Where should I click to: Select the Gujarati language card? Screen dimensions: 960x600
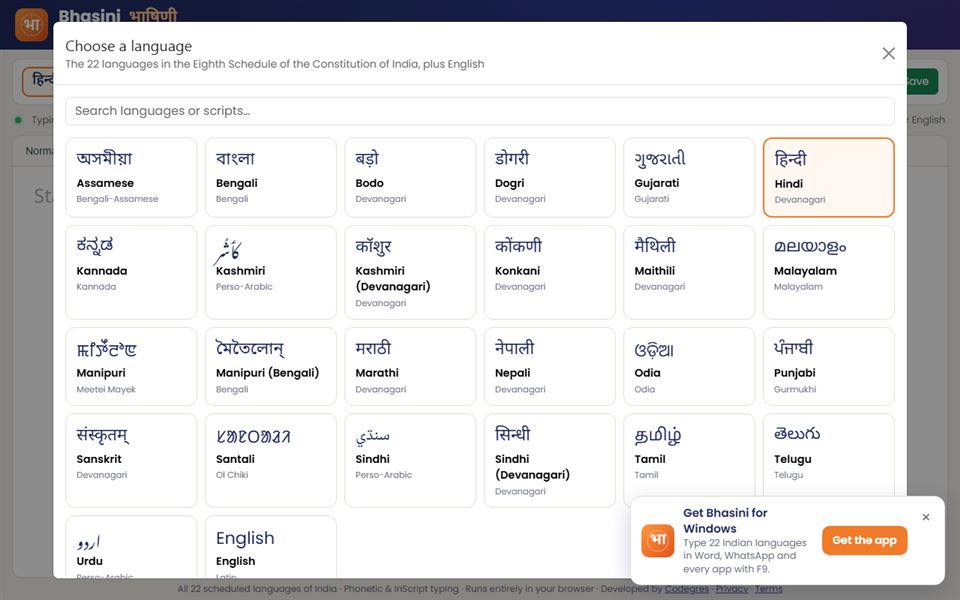click(x=689, y=177)
